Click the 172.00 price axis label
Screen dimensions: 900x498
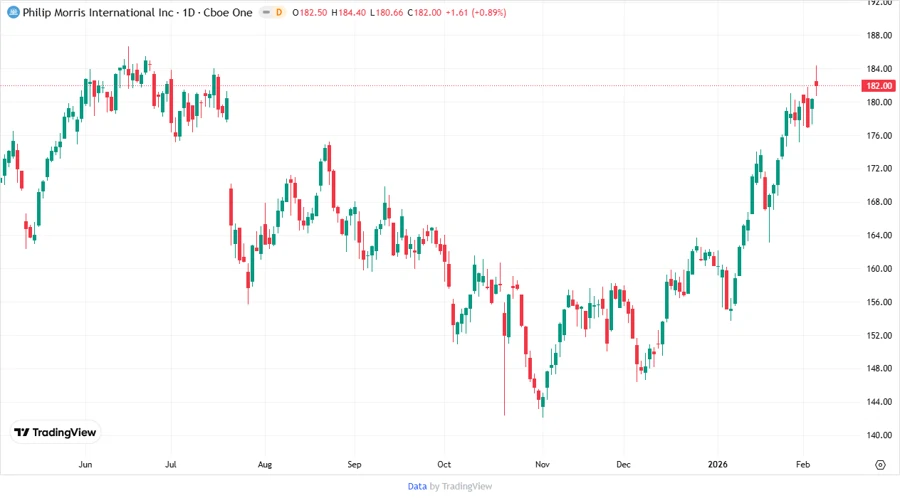tap(879, 169)
